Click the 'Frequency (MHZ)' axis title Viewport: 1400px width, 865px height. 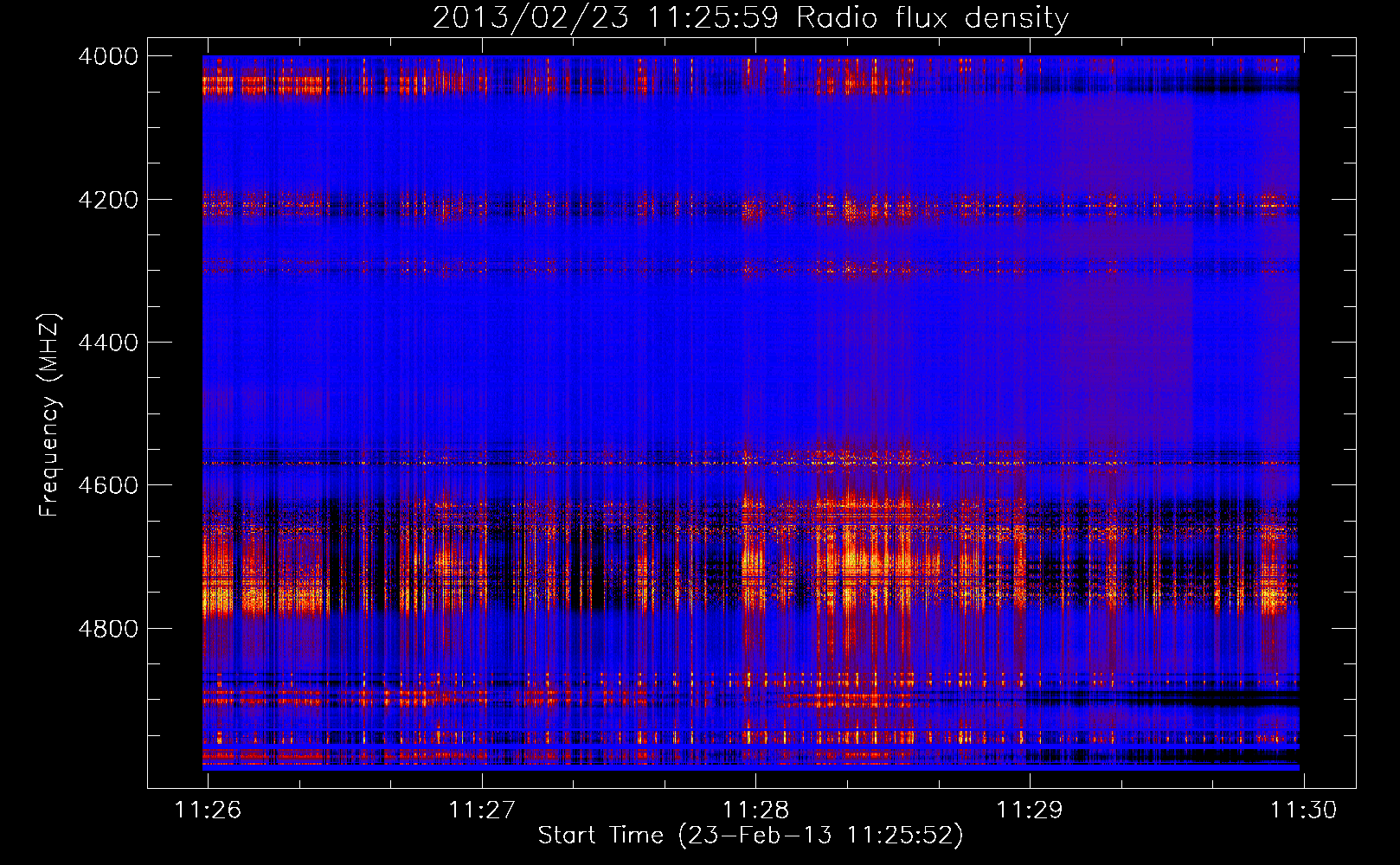[x=50, y=415]
